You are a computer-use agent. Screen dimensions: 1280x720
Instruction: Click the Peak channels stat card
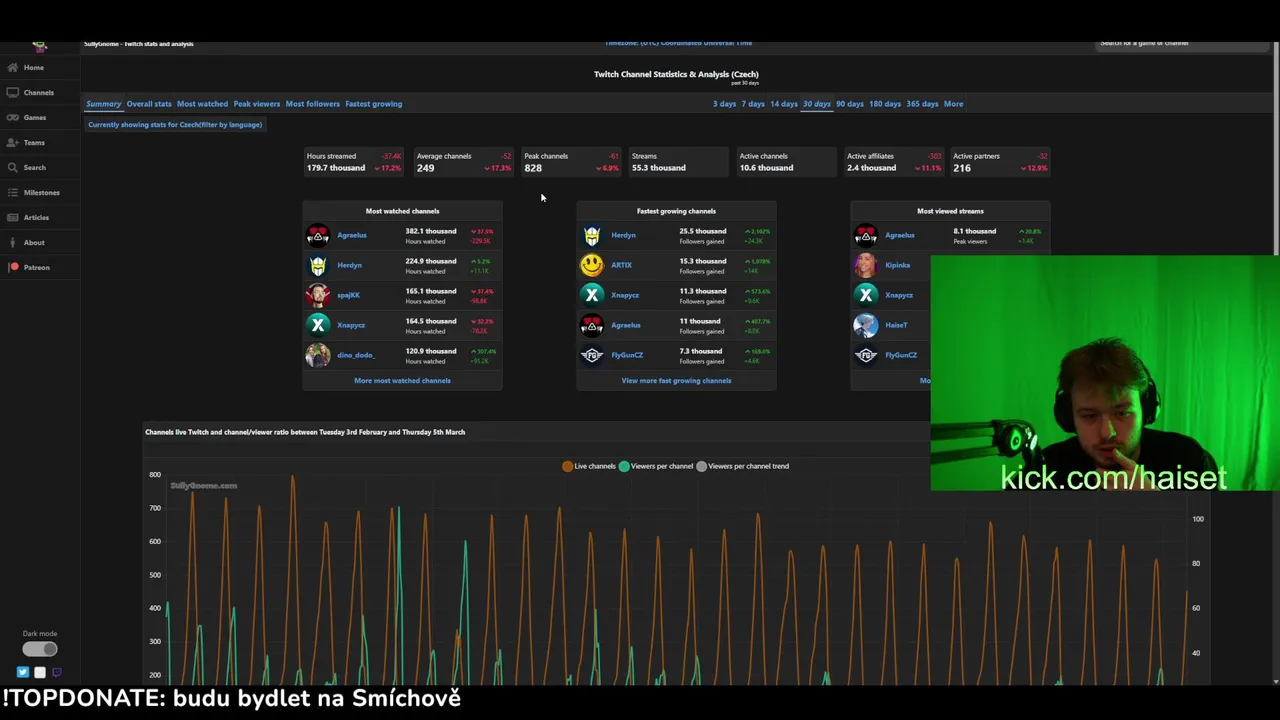point(572,162)
